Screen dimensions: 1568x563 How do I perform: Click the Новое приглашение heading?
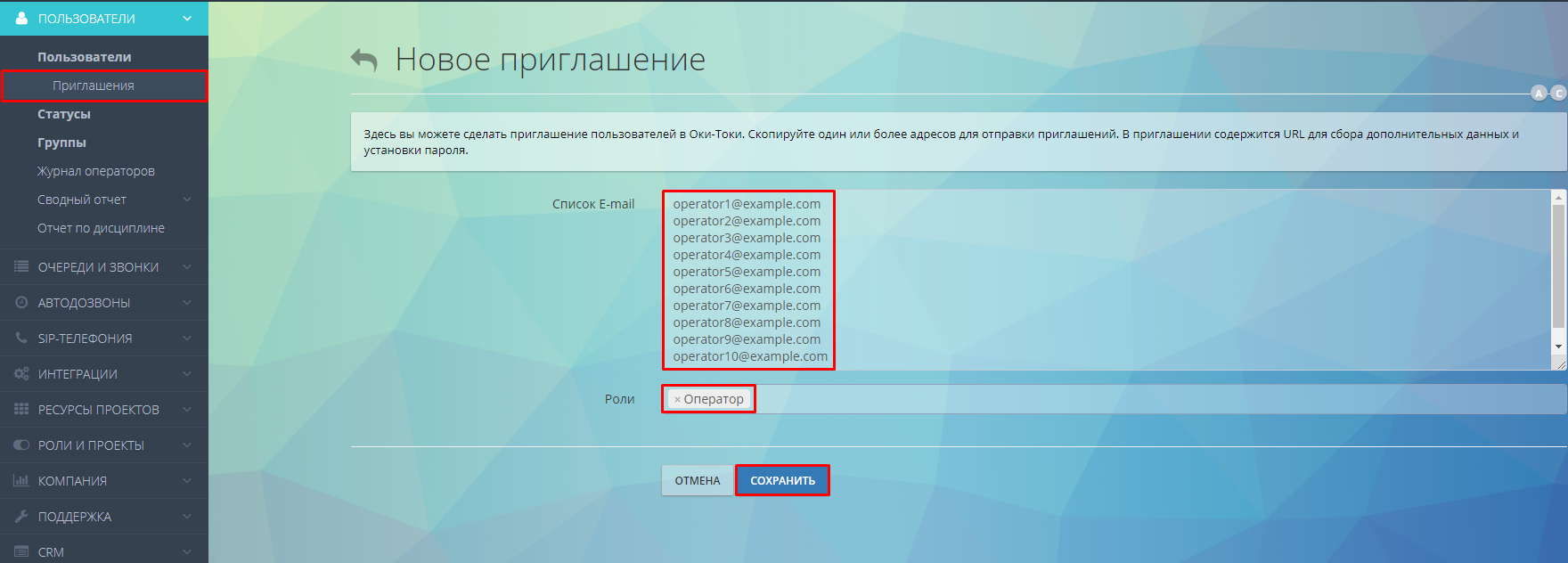tap(550, 60)
